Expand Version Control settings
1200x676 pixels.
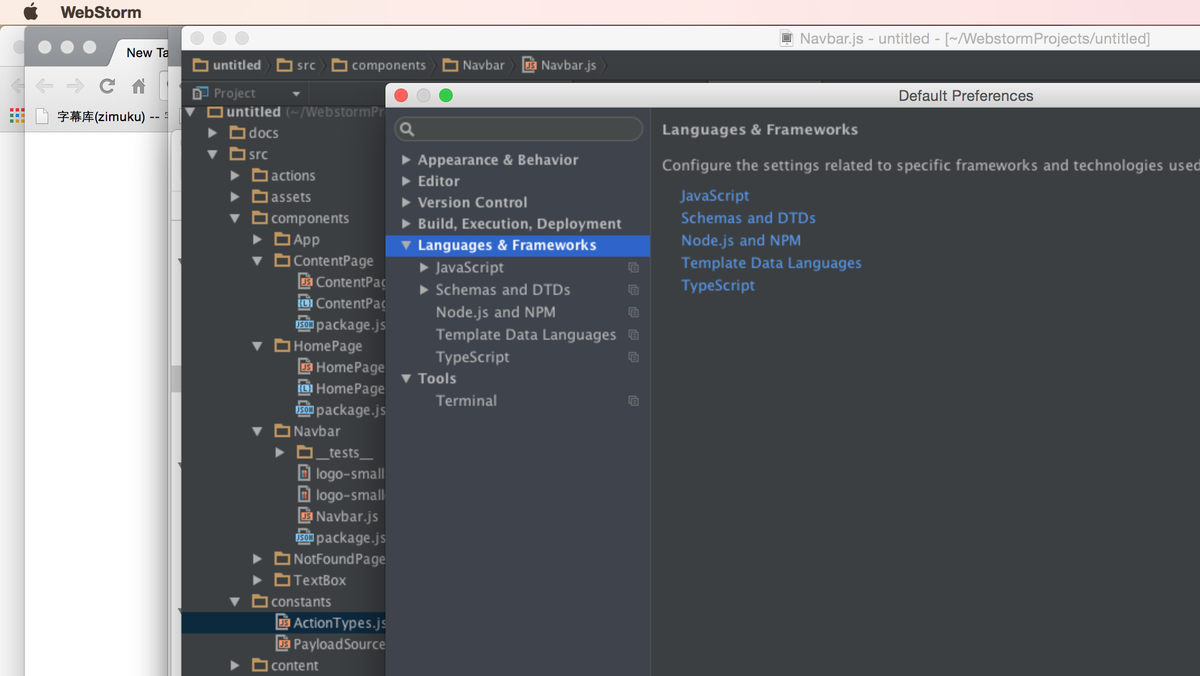coord(406,202)
